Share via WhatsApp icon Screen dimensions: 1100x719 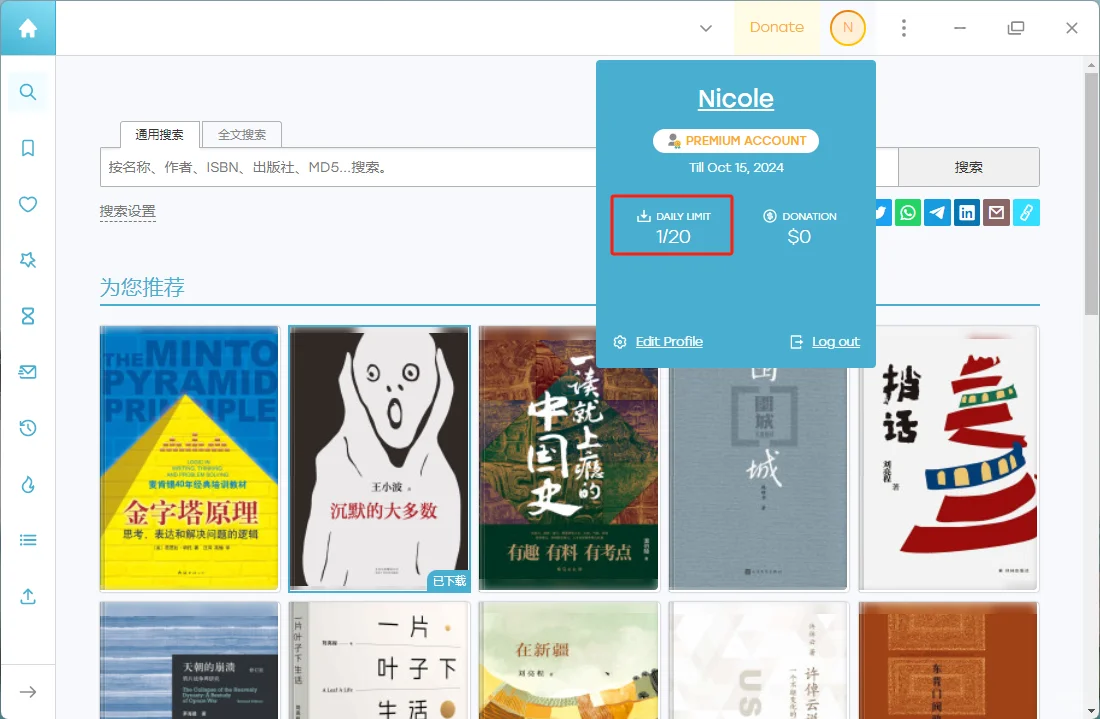click(908, 213)
